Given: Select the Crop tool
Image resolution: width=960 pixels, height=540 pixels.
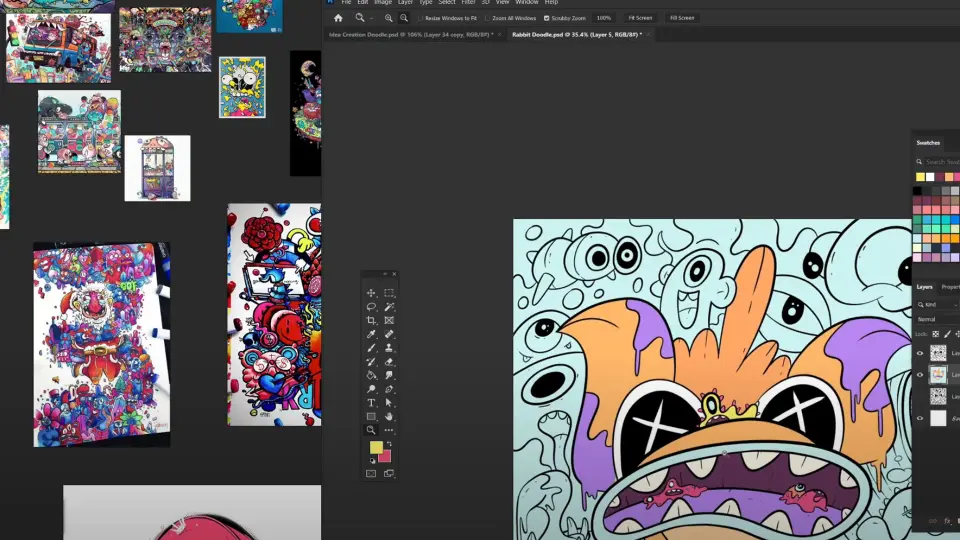Looking at the screenshot, I should (371, 320).
